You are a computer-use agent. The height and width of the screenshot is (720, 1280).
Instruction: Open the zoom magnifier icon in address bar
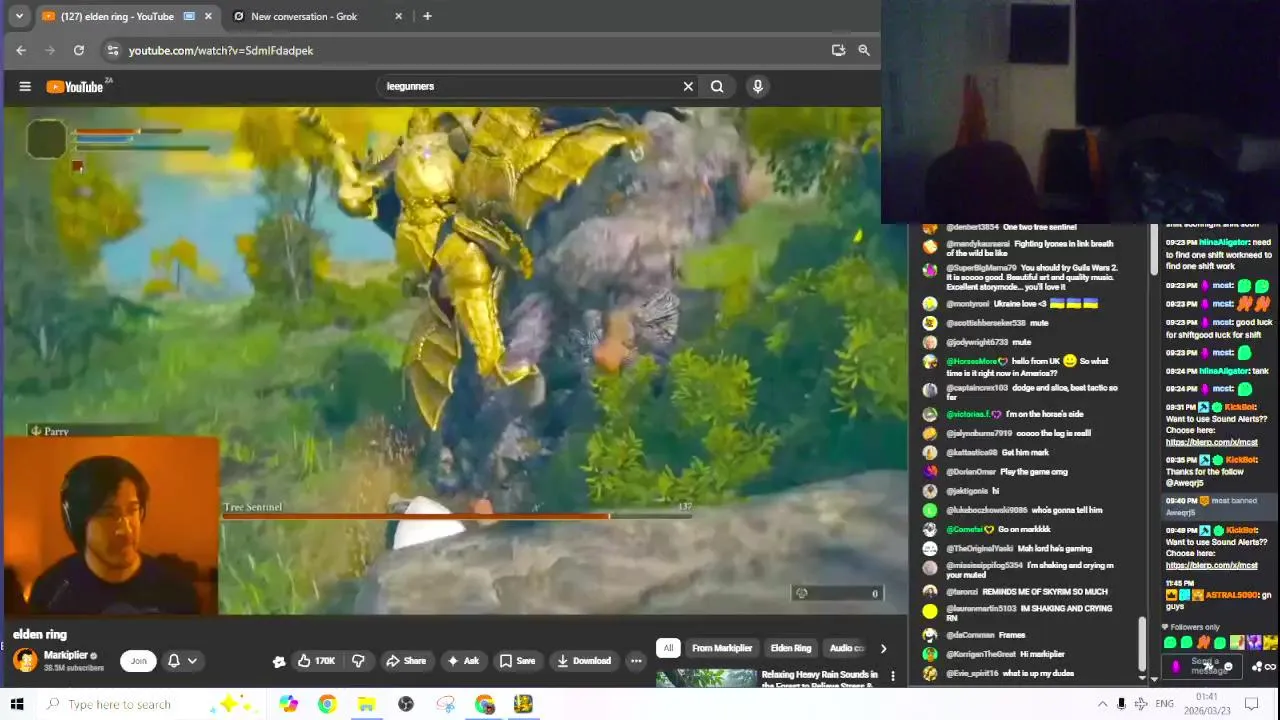tap(864, 50)
